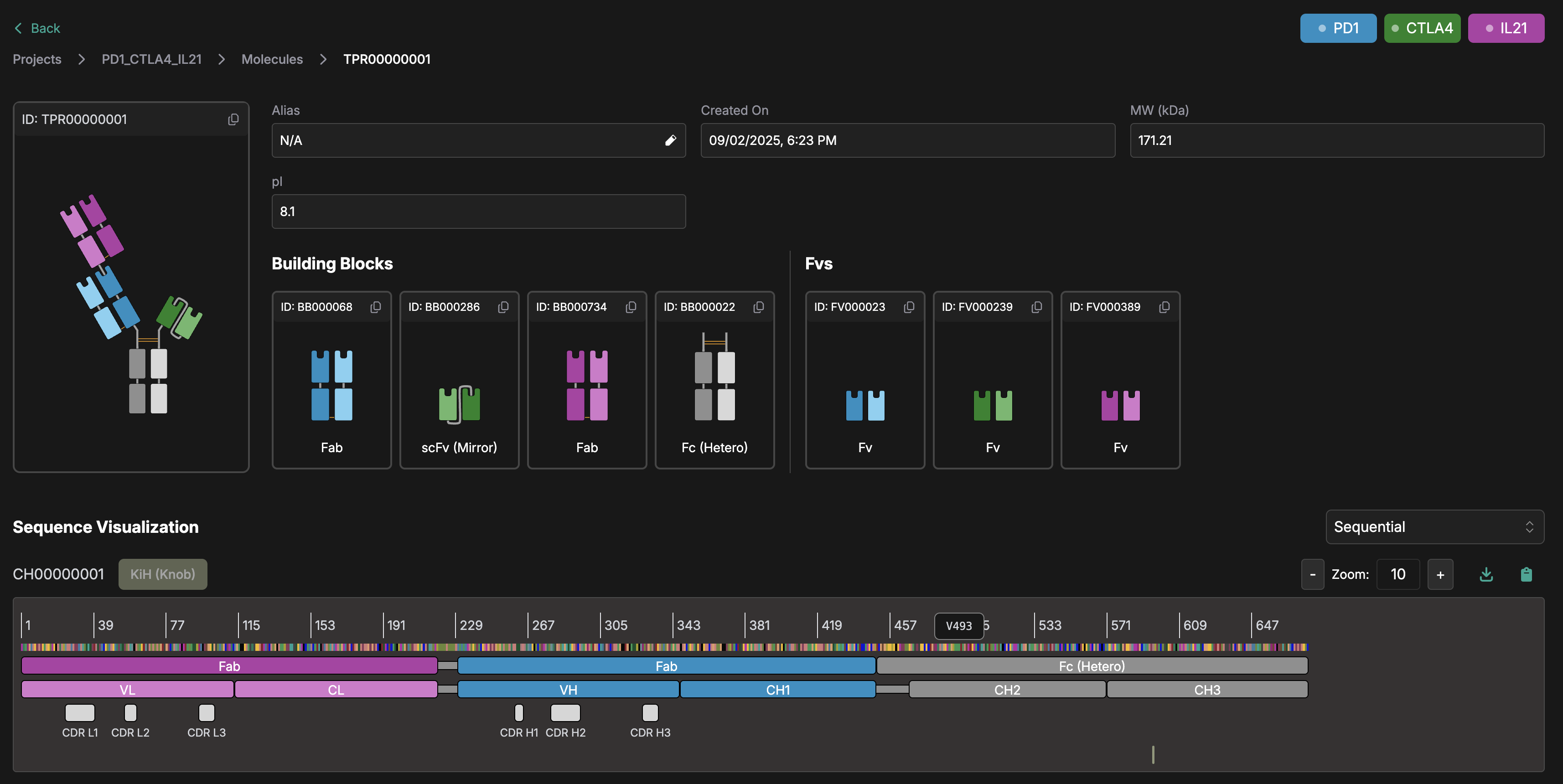Toggle the CTLA4 target tag
Image resolution: width=1563 pixels, height=784 pixels.
pos(1422,28)
